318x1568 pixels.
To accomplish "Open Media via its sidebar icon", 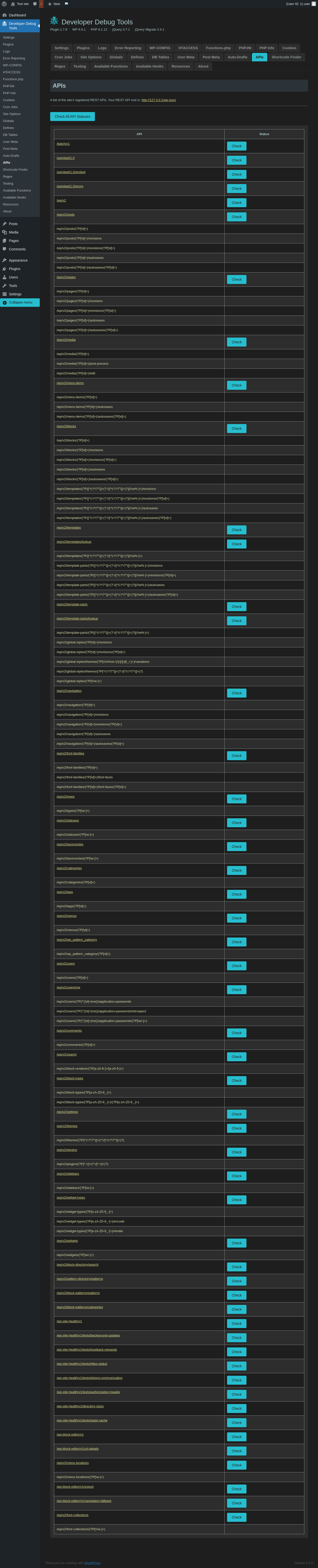I will 4,233.
